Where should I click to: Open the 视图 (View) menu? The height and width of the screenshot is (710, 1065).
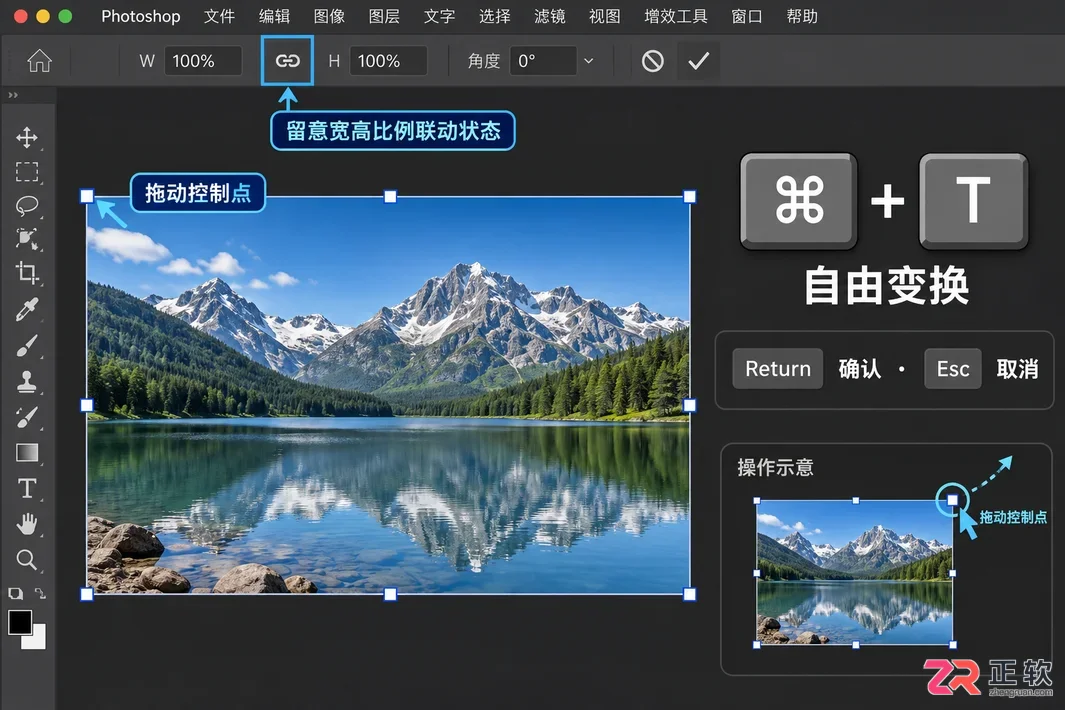click(604, 16)
